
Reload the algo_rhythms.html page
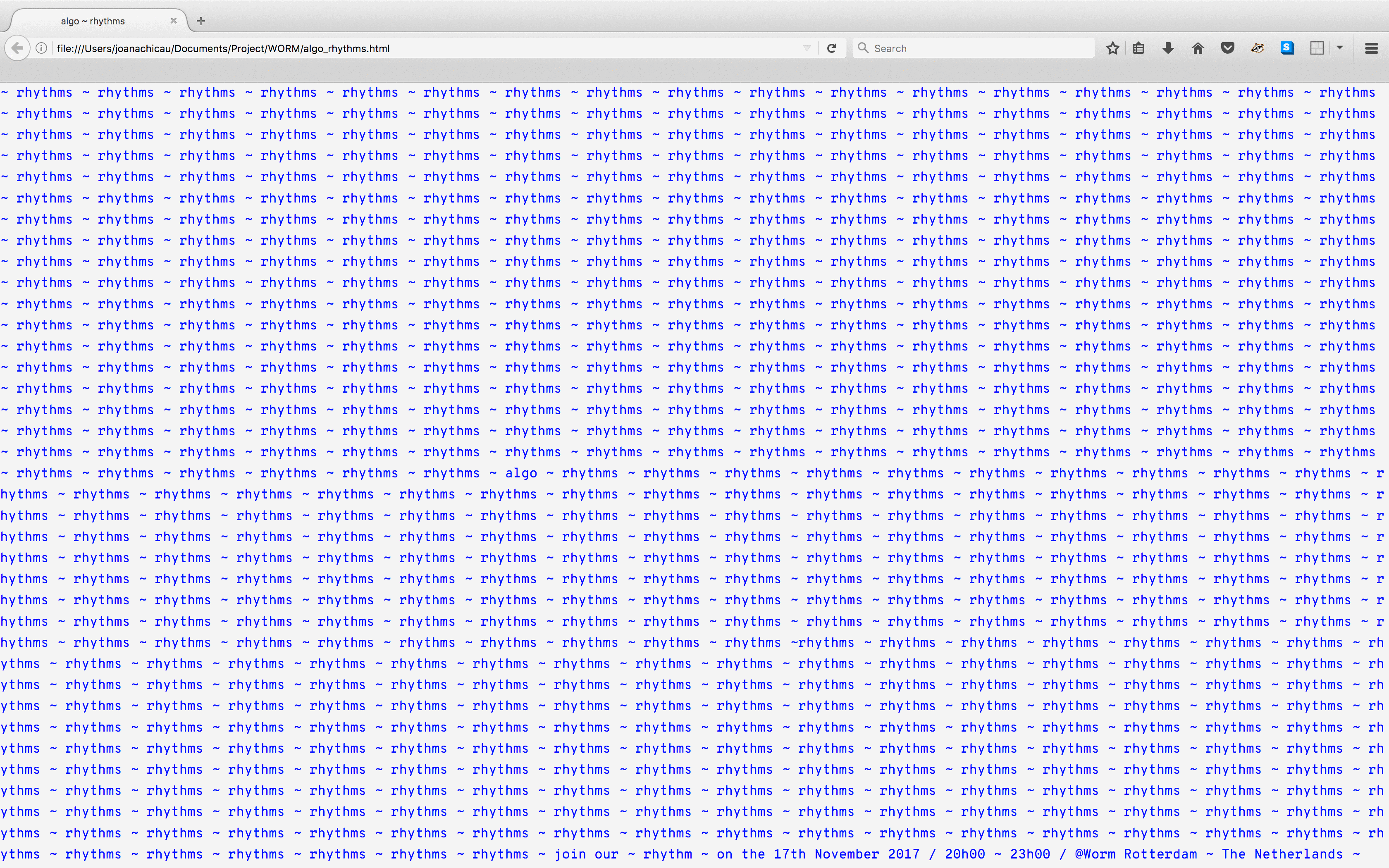832,48
